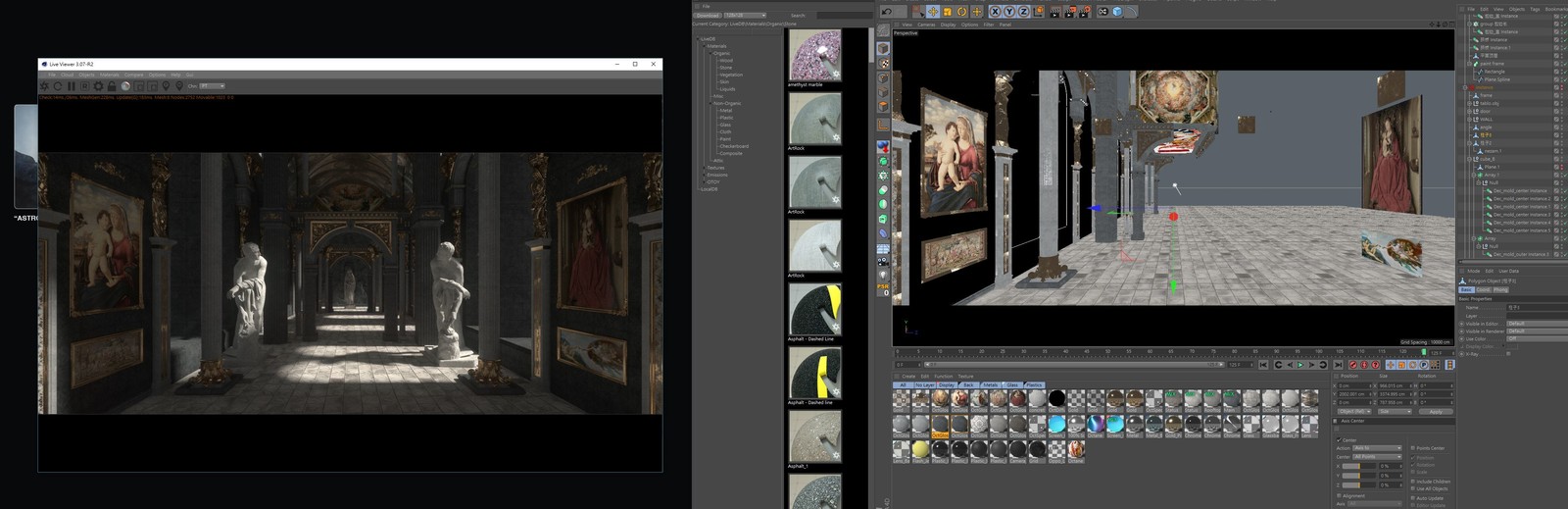Click the Apply button in coordinates panel
The image size is (1568, 509).
click(1435, 412)
